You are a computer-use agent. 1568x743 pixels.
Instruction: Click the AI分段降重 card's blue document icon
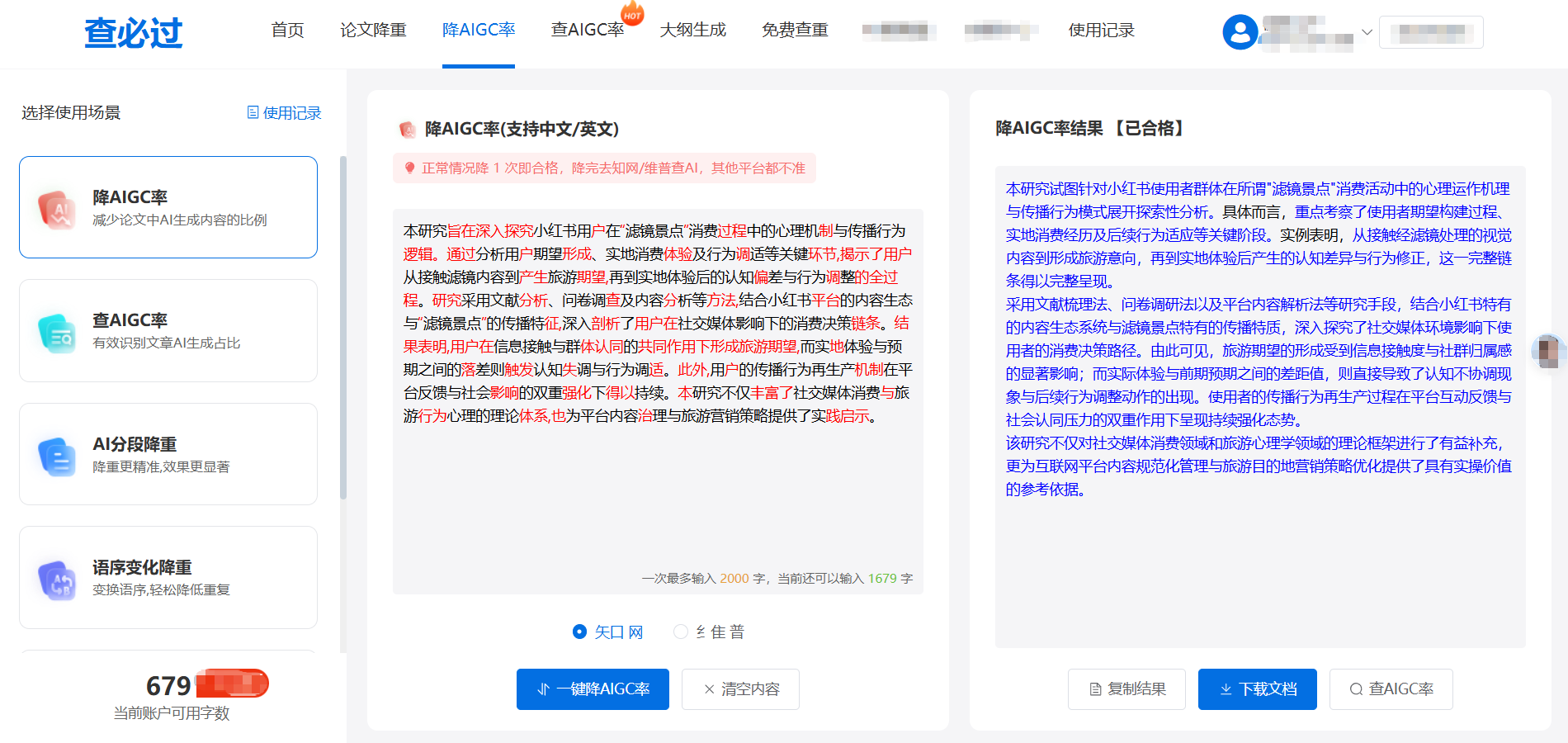point(57,456)
